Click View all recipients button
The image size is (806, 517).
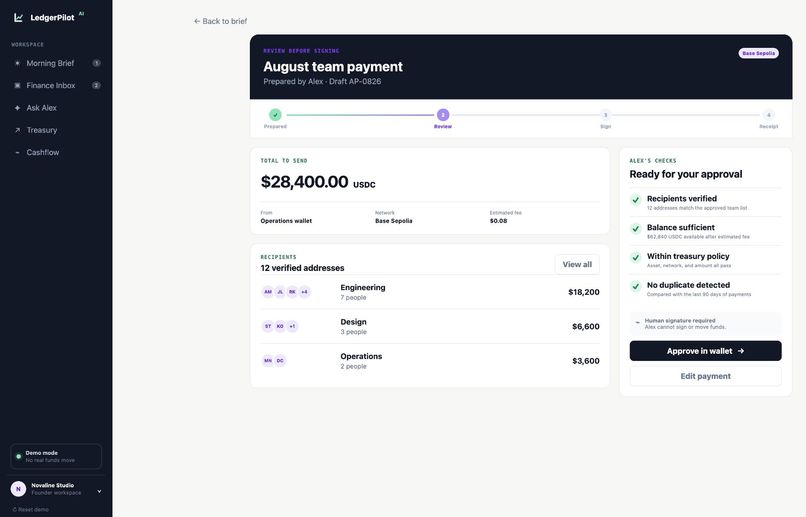(x=577, y=264)
